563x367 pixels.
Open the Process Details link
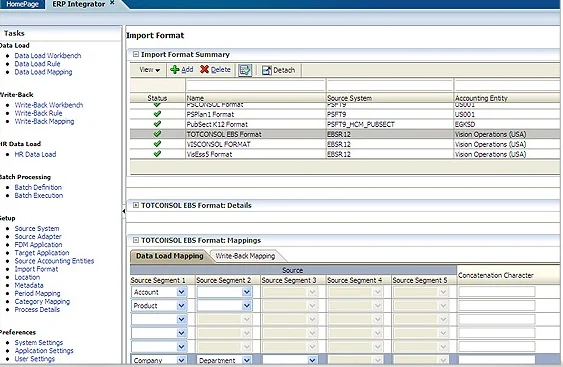[37, 310]
